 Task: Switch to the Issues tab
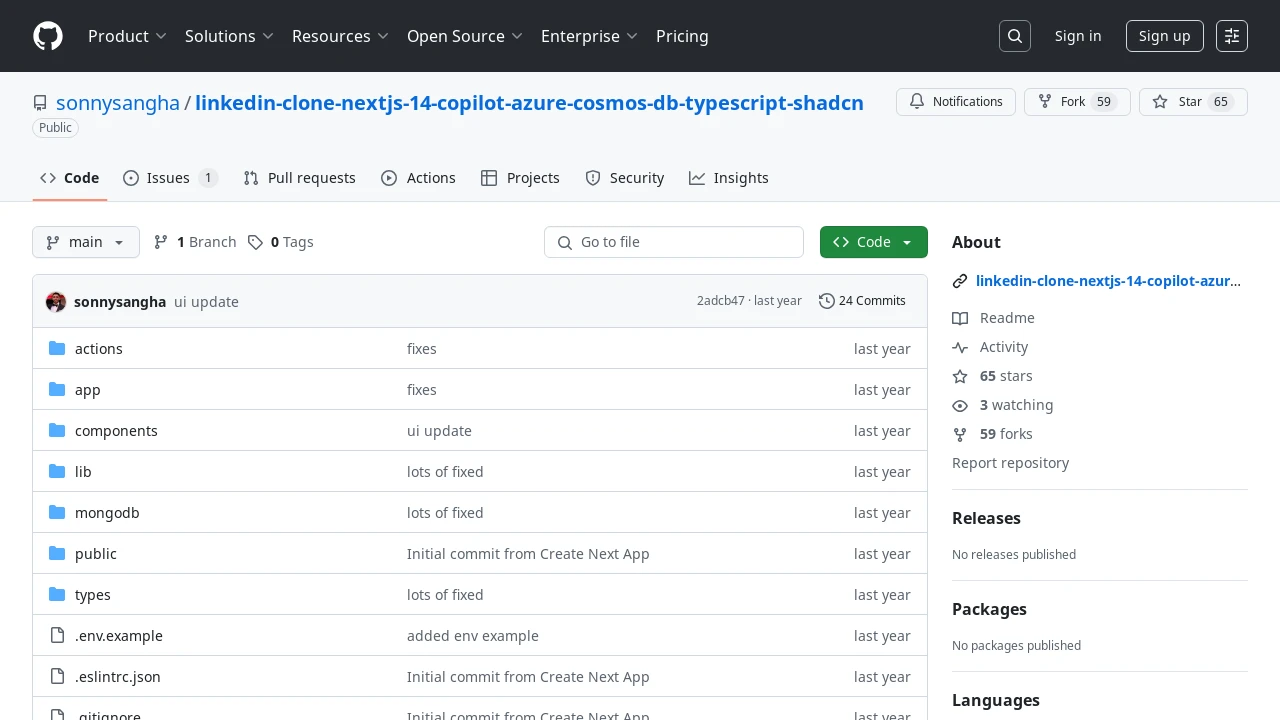tap(170, 178)
